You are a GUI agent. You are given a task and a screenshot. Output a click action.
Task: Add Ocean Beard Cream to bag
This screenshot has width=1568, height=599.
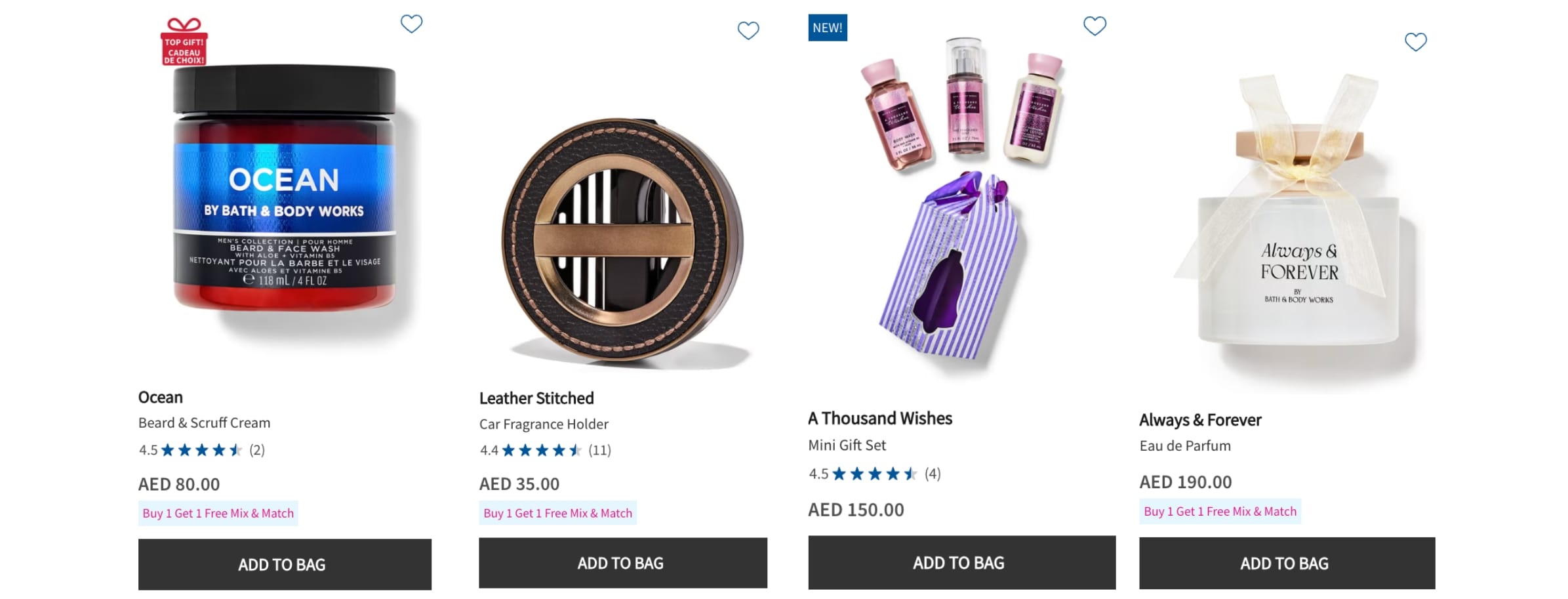point(285,564)
